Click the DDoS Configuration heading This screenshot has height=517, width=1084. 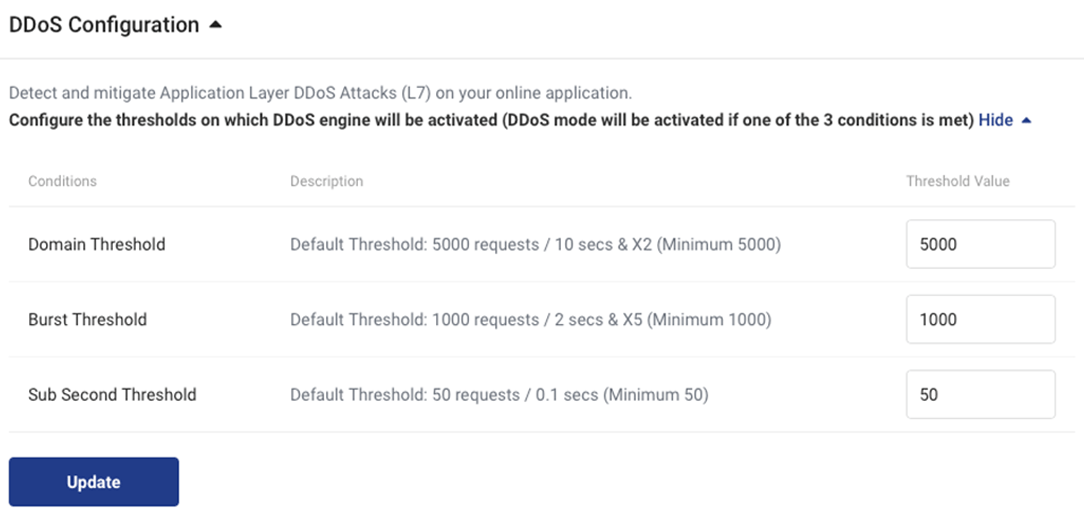(x=104, y=25)
